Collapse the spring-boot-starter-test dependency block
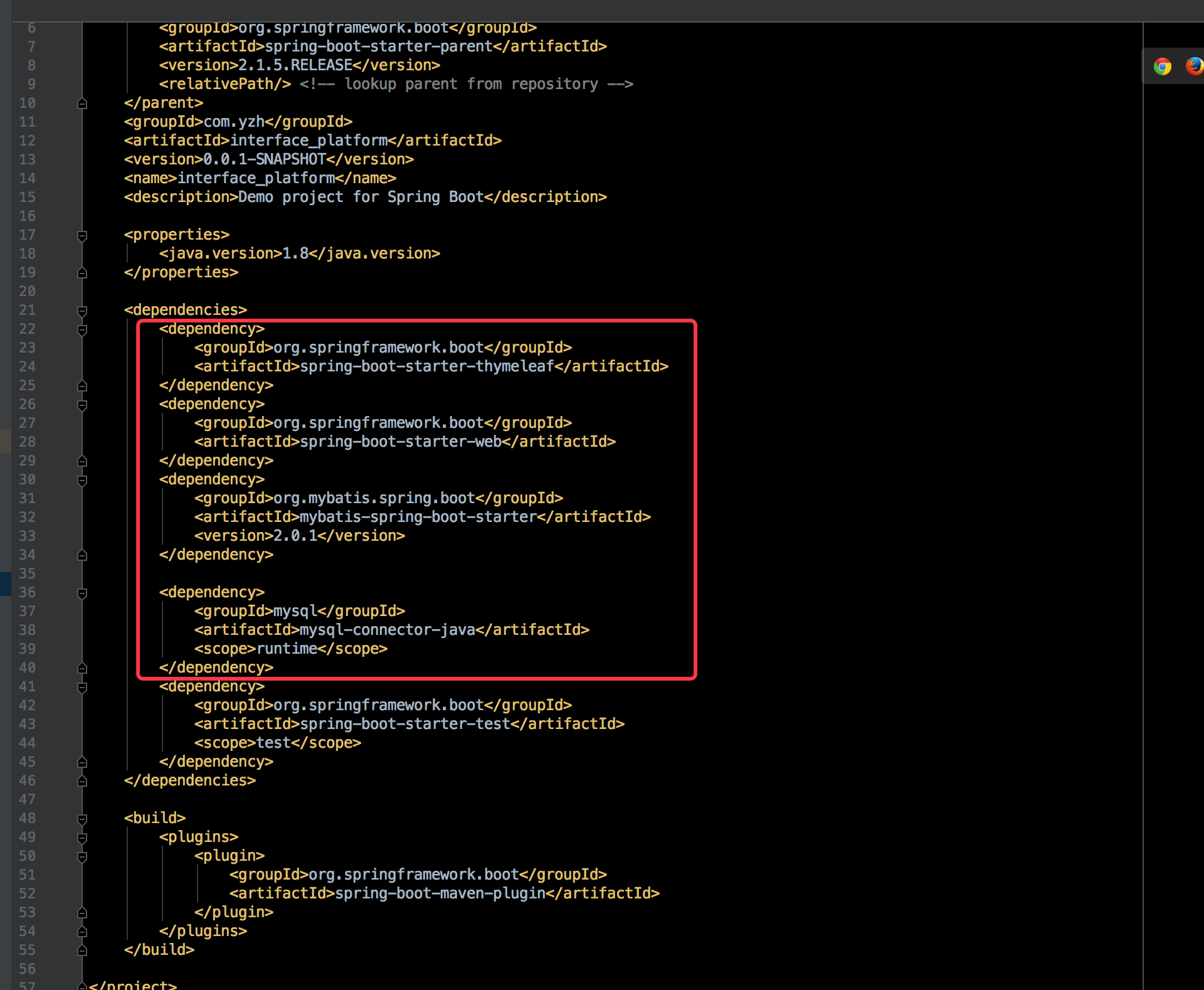Image resolution: width=1204 pixels, height=990 pixels. (82, 687)
